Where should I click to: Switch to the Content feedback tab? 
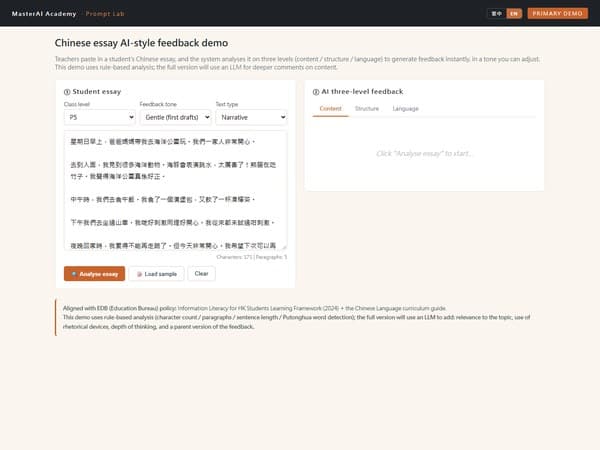[330, 109]
